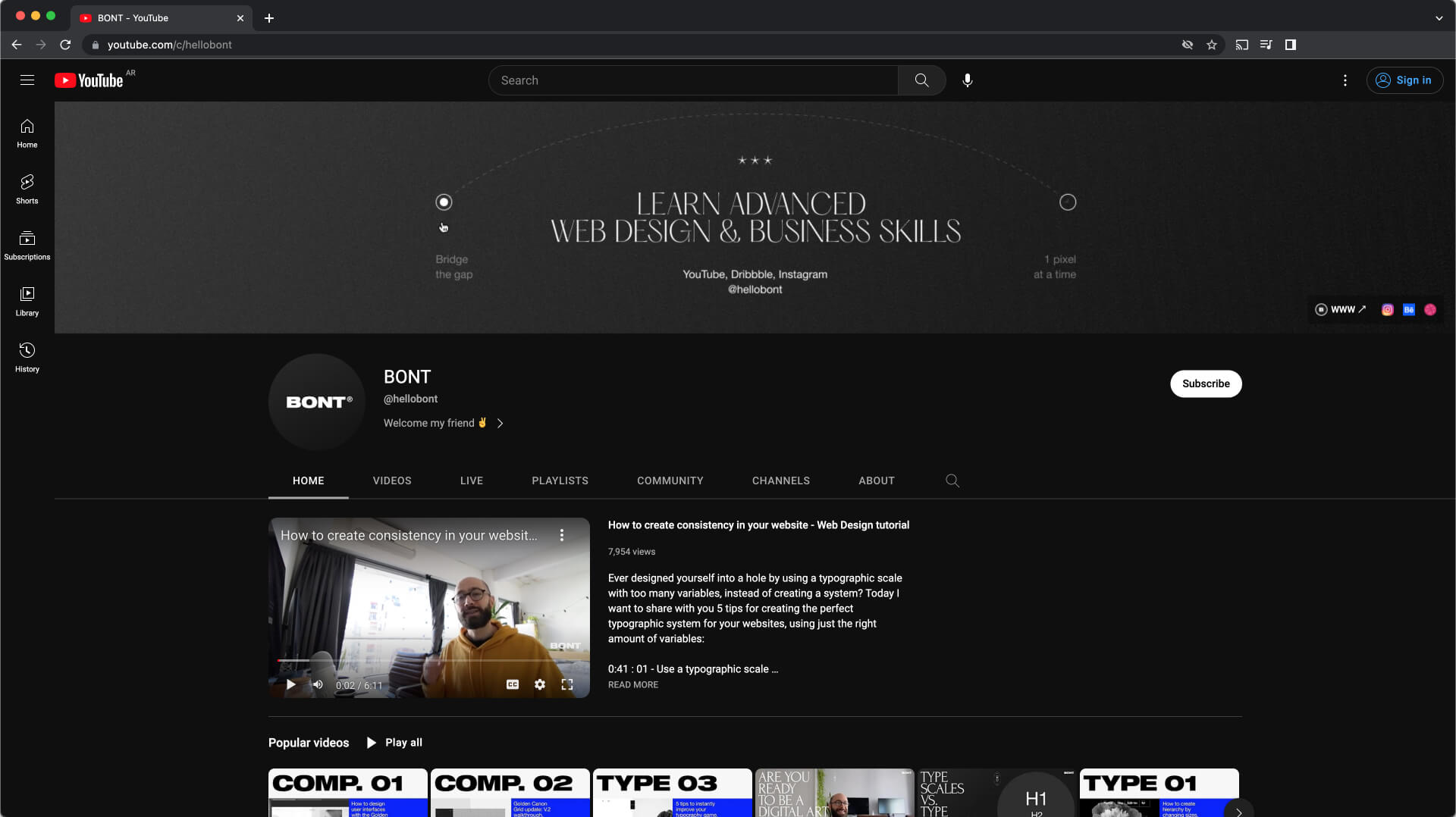Play all popular videos
The image size is (1456, 817).
(x=394, y=742)
